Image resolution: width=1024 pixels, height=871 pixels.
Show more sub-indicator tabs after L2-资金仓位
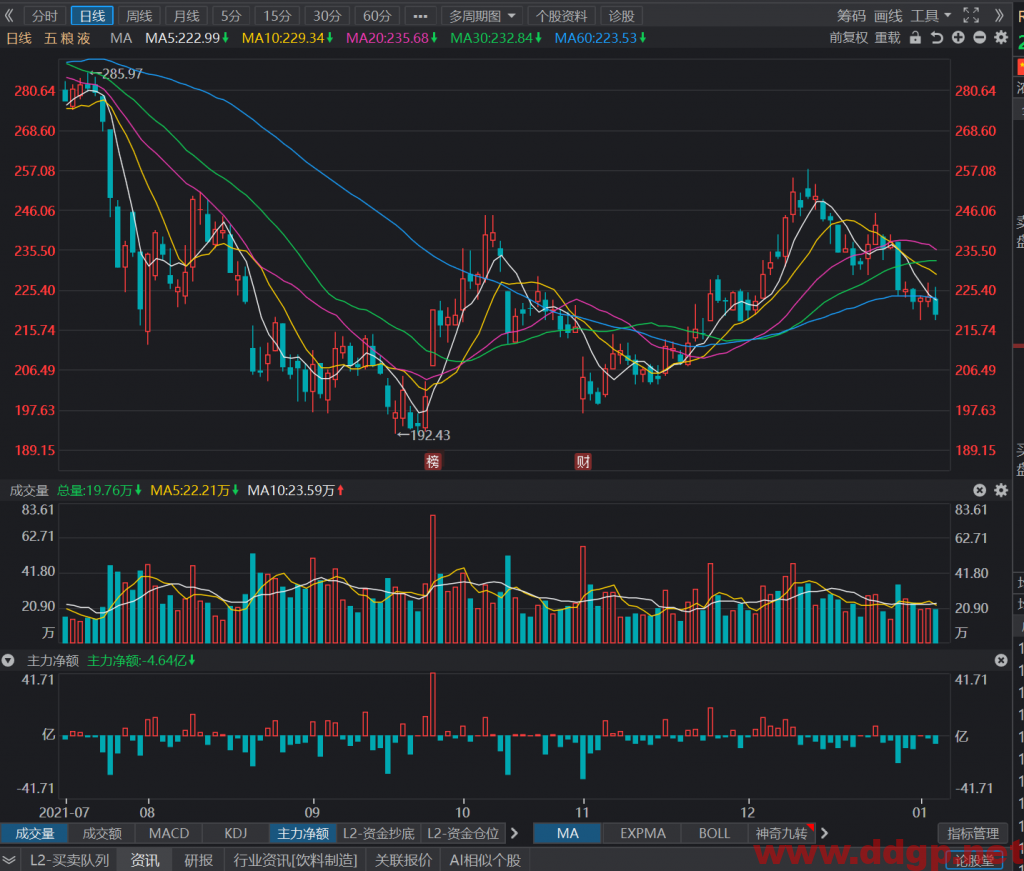[x=515, y=833]
